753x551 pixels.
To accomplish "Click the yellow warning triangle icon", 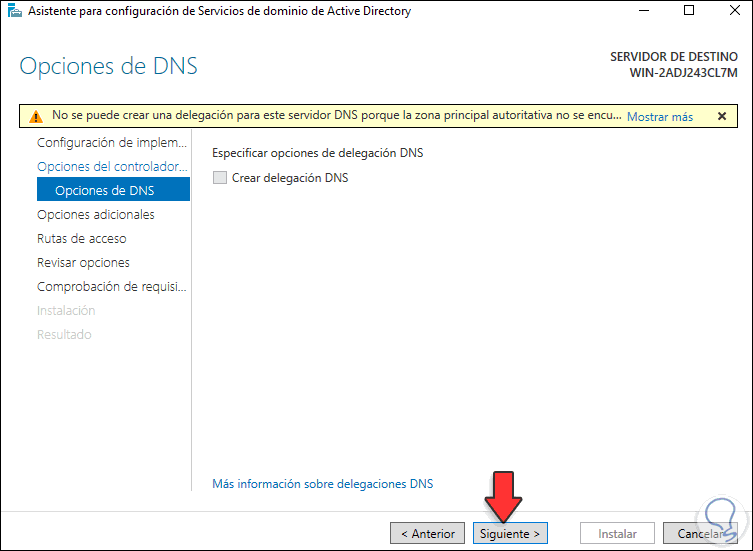I will click(36, 116).
